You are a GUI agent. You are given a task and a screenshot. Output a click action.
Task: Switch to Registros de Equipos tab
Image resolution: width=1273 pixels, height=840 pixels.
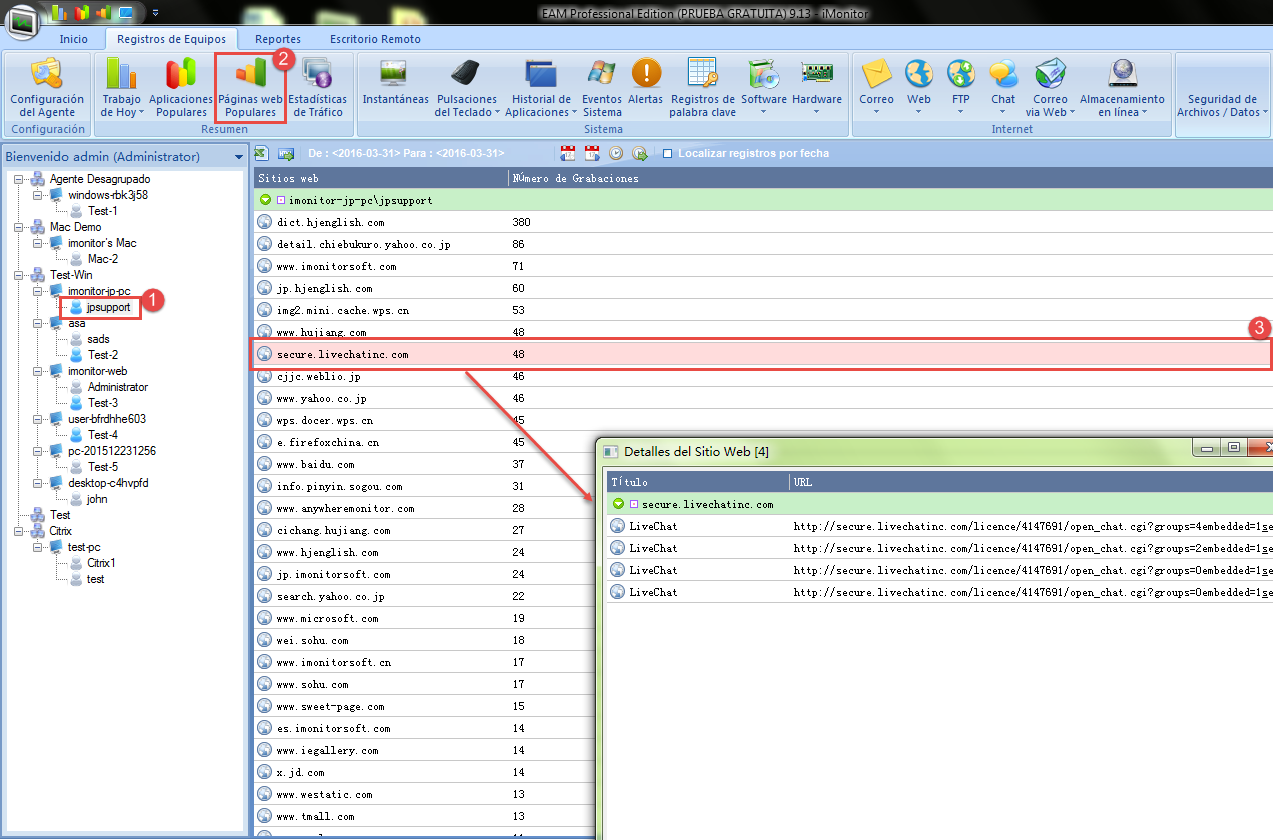pos(171,39)
